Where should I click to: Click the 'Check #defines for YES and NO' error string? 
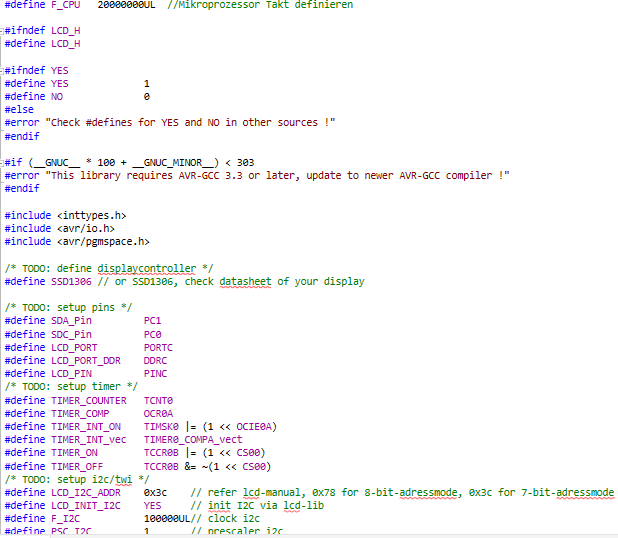point(190,123)
